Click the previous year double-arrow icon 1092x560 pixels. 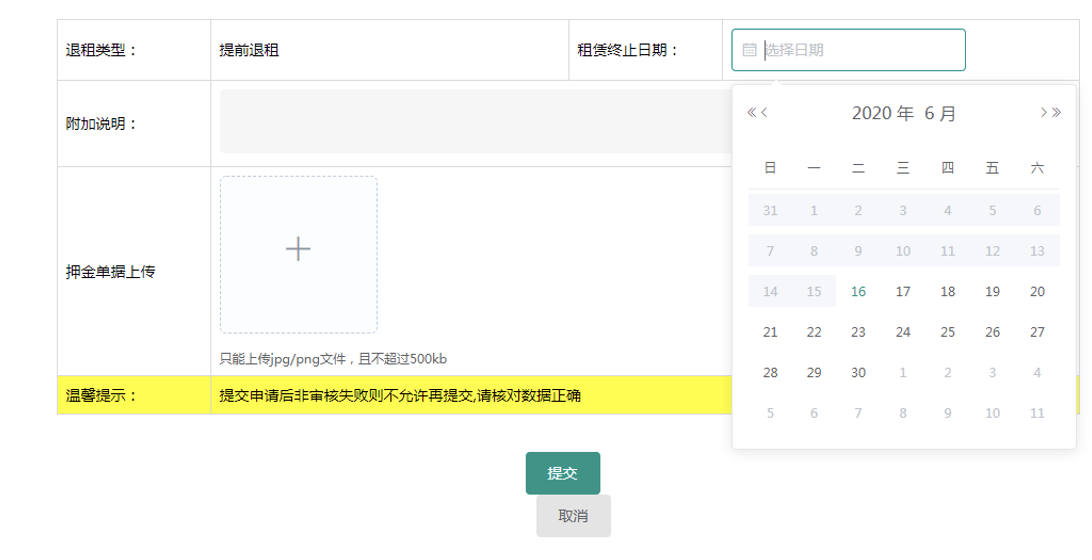[x=752, y=113]
